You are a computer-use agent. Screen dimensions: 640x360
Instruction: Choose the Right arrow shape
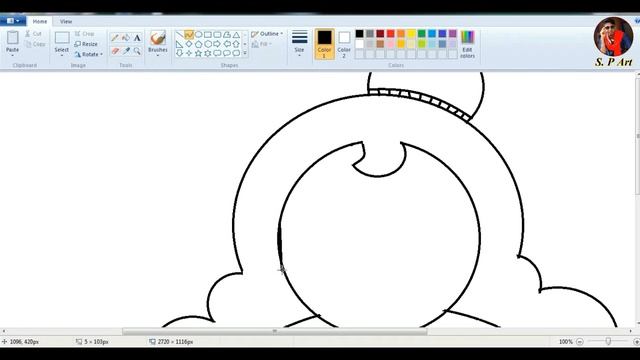(x=217, y=44)
